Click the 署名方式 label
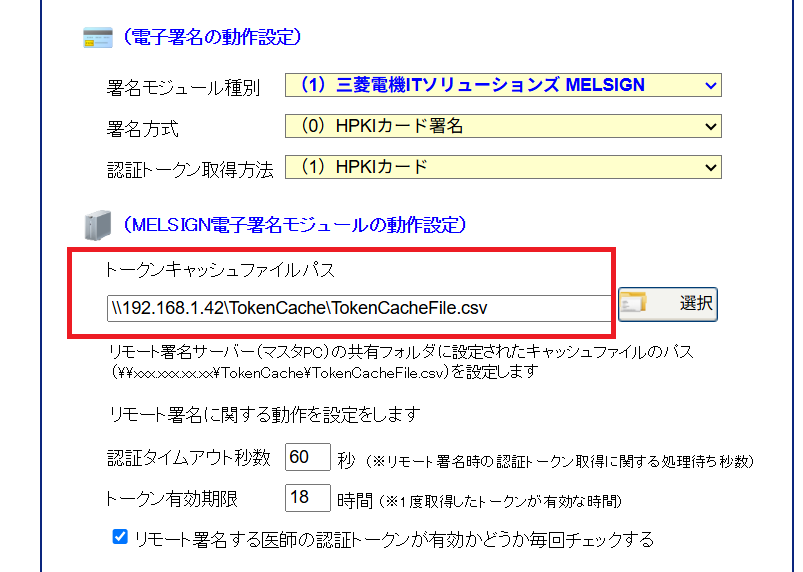Screen dimensions: 803x572 142,129
